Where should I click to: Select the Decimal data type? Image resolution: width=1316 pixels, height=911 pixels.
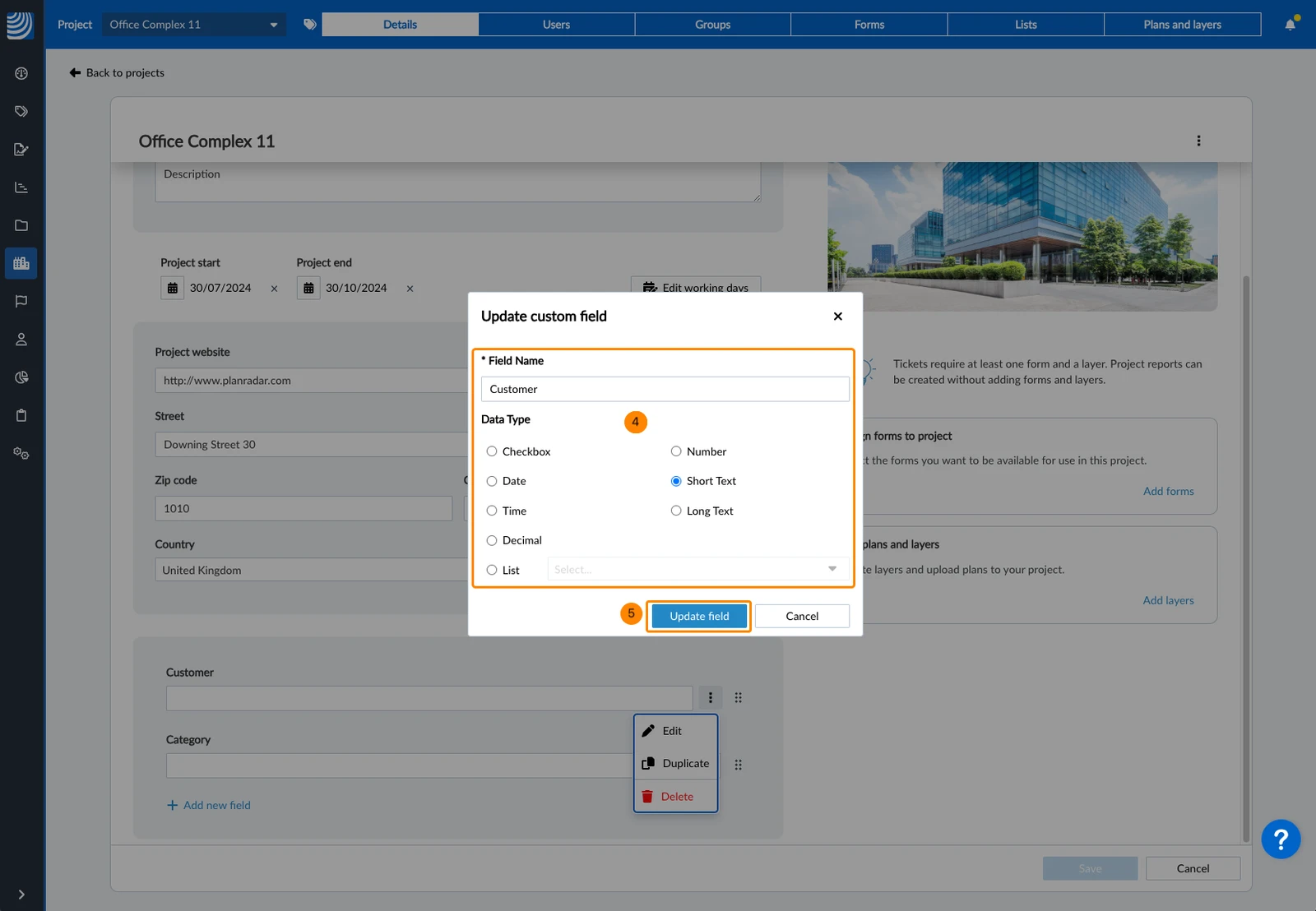(492, 540)
